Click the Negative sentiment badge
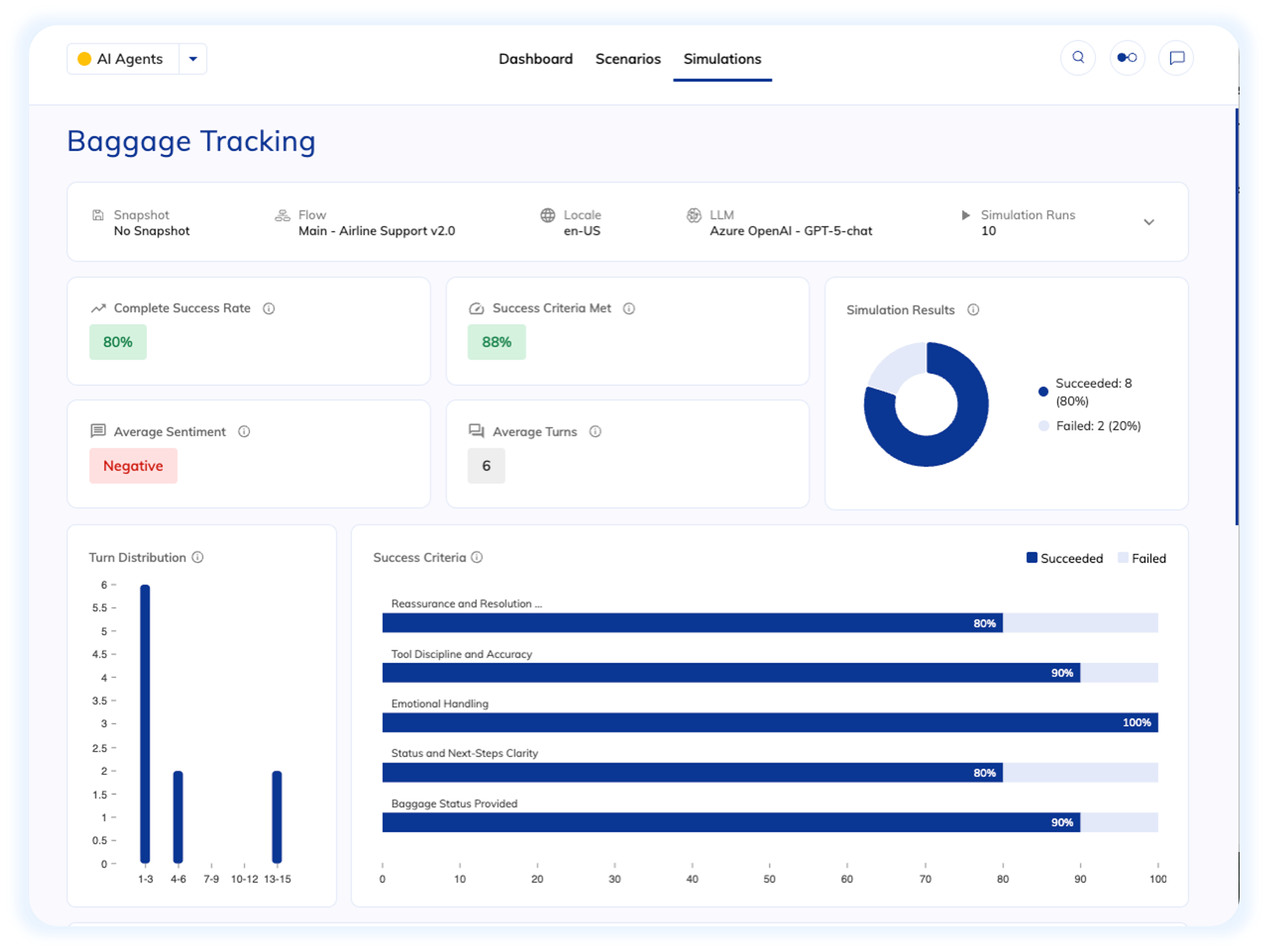 (x=133, y=465)
